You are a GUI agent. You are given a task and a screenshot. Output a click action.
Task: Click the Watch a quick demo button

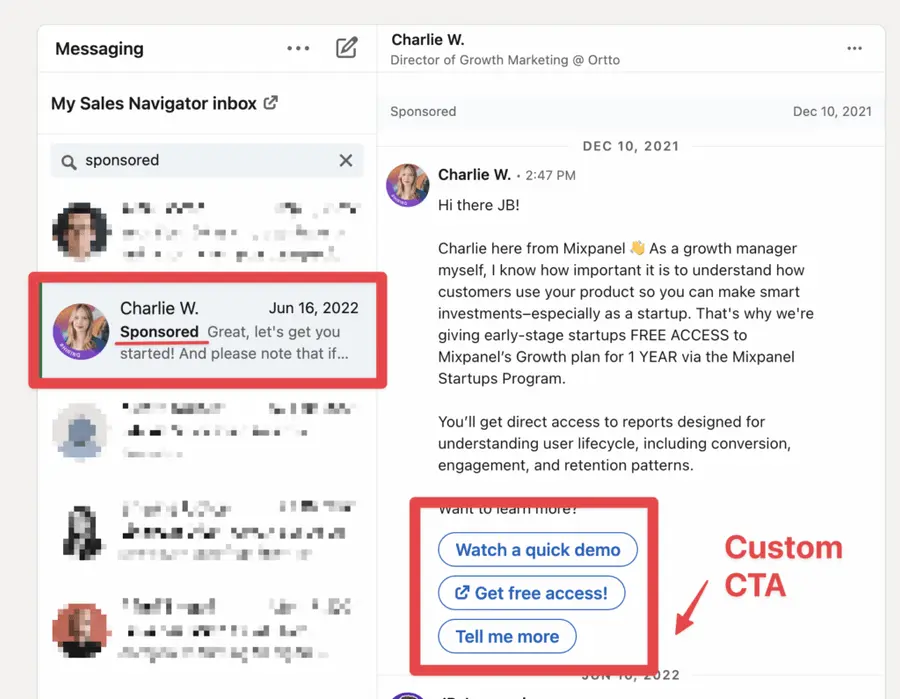coord(537,549)
